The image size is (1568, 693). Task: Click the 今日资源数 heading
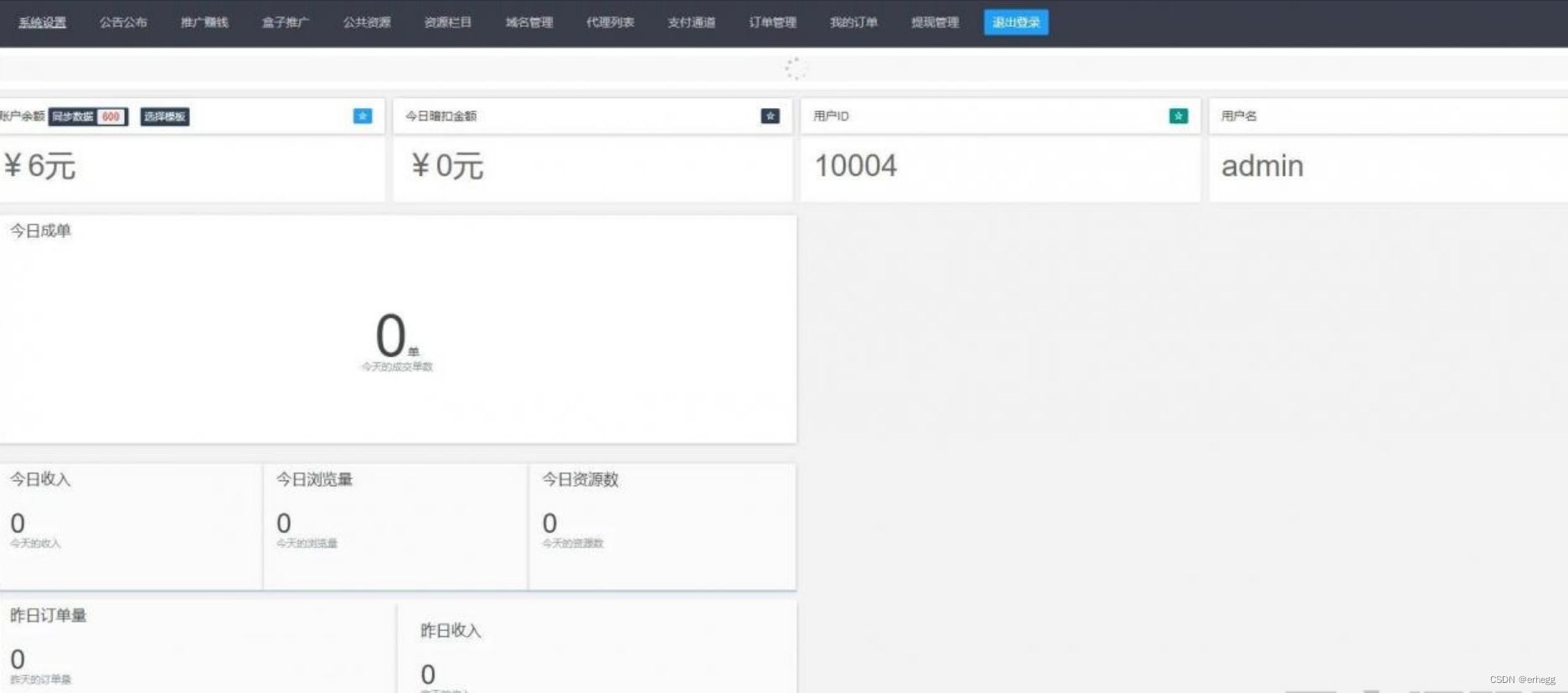click(580, 479)
